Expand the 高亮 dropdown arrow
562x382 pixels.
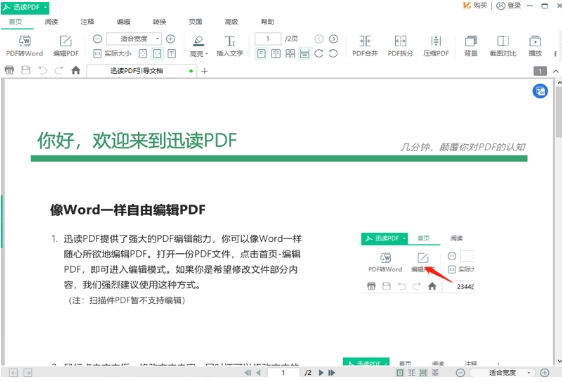click(207, 54)
